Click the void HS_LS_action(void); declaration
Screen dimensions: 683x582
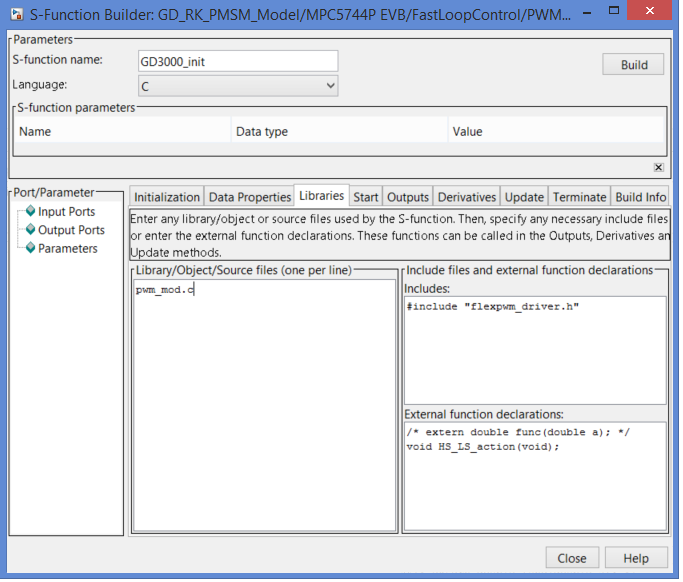[482, 447]
